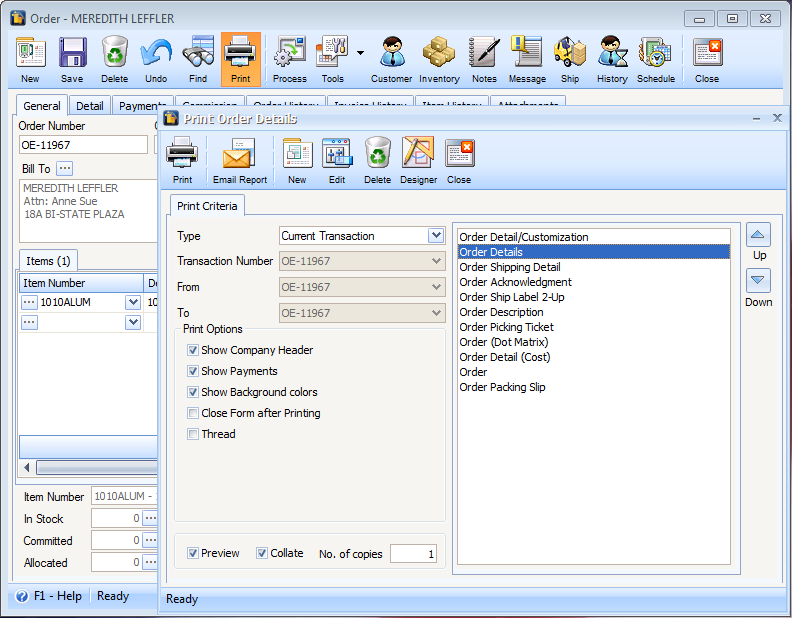Enable the Thread checkbox
This screenshot has width=792, height=618.
(x=192, y=434)
